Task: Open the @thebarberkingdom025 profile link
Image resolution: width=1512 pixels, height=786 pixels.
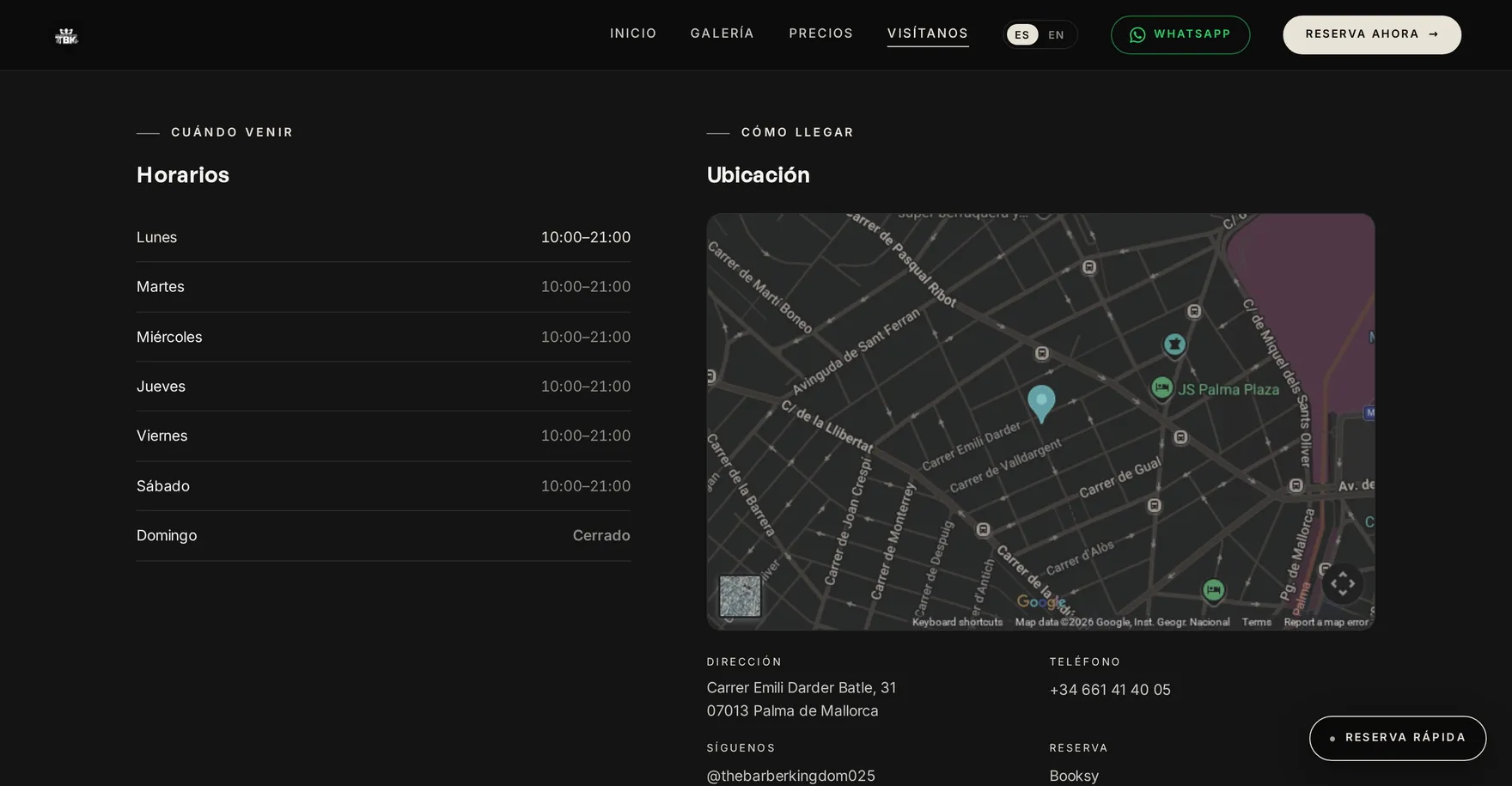Action: click(x=790, y=776)
